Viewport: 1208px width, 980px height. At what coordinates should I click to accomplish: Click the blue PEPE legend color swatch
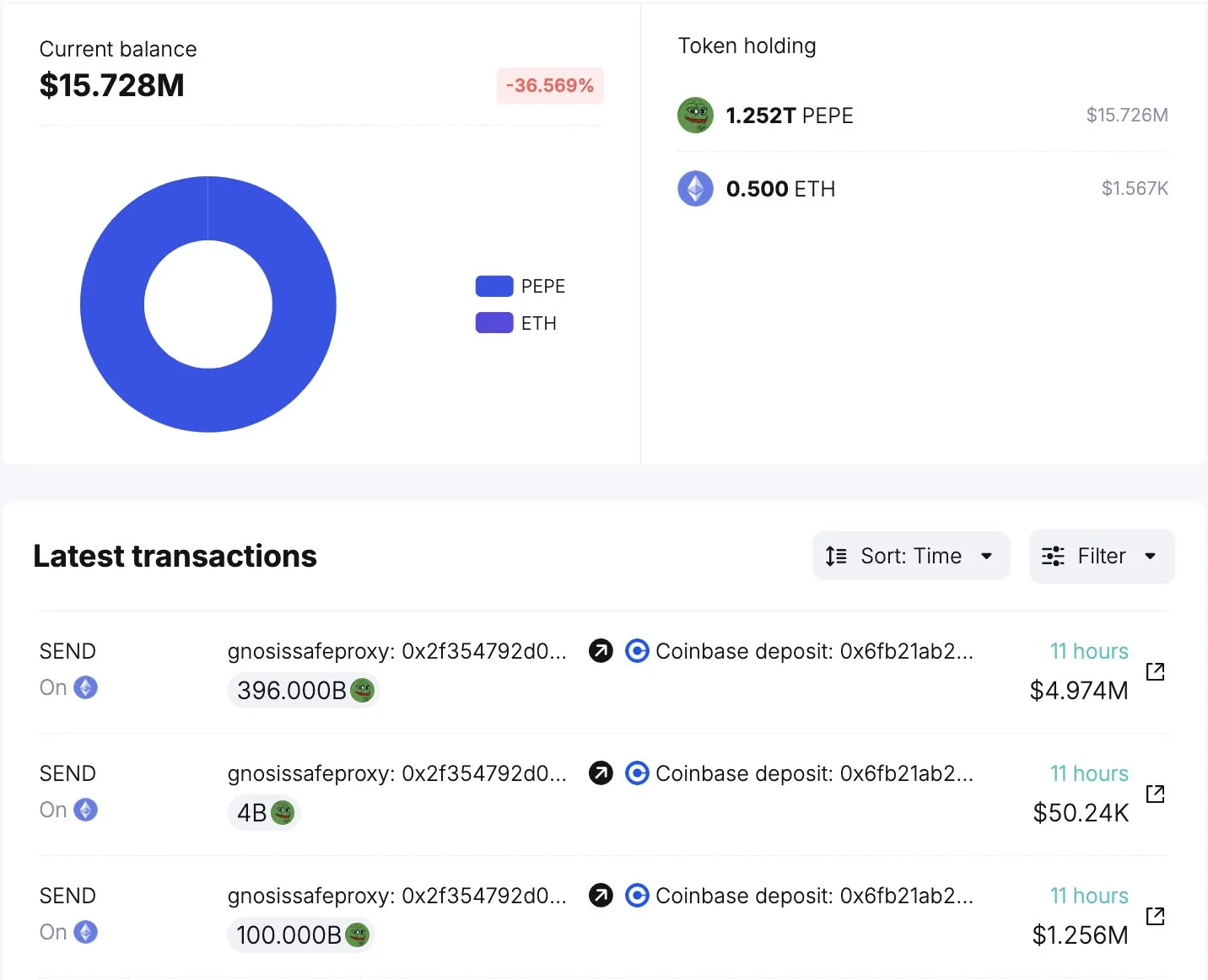point(494,287)
